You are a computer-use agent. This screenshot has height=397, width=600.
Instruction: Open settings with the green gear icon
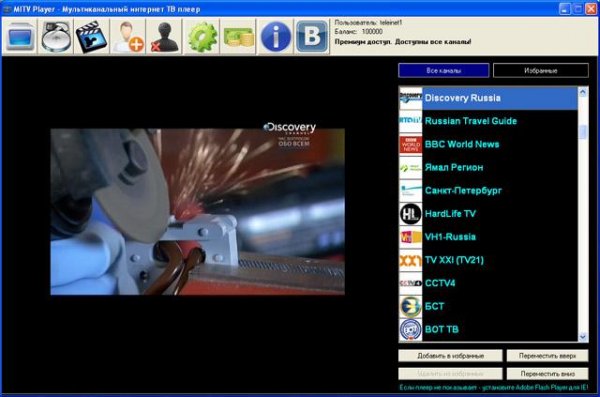click(202, 37)
